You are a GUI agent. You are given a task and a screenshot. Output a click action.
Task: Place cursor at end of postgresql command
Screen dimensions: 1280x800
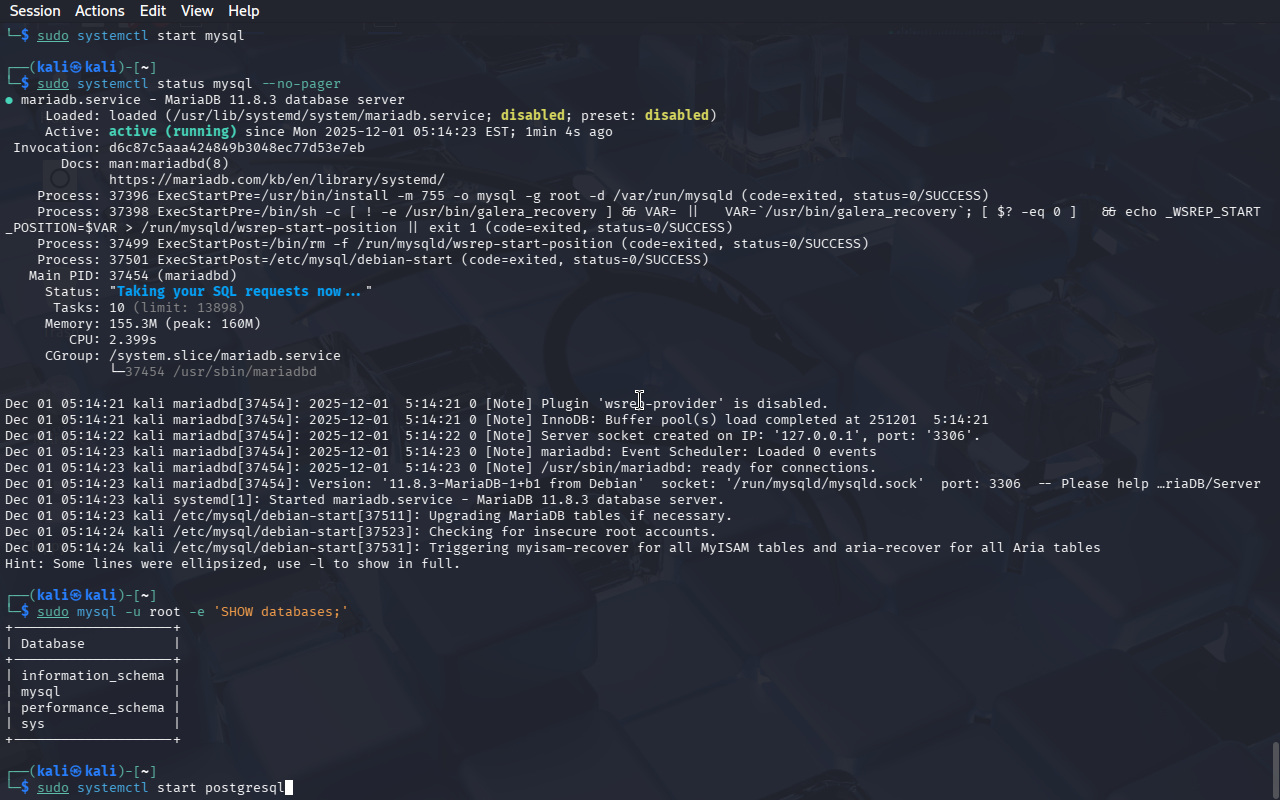click(x=288, y=787)
